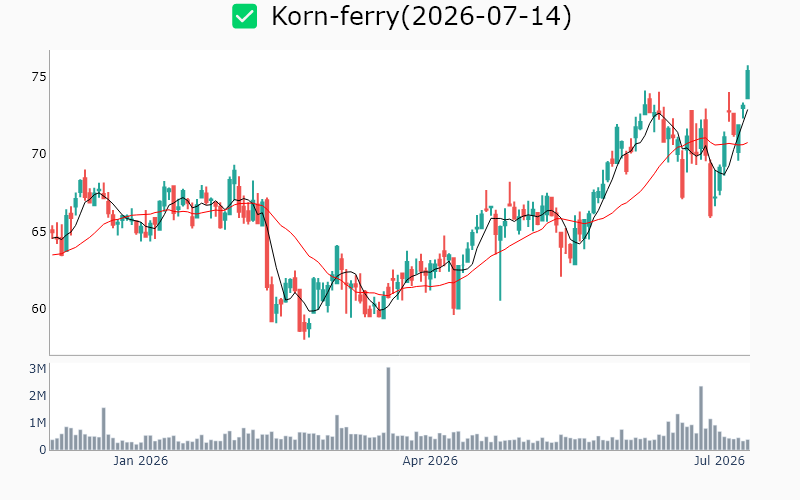Click the tallest volume bar in late March

coord(388,409)
